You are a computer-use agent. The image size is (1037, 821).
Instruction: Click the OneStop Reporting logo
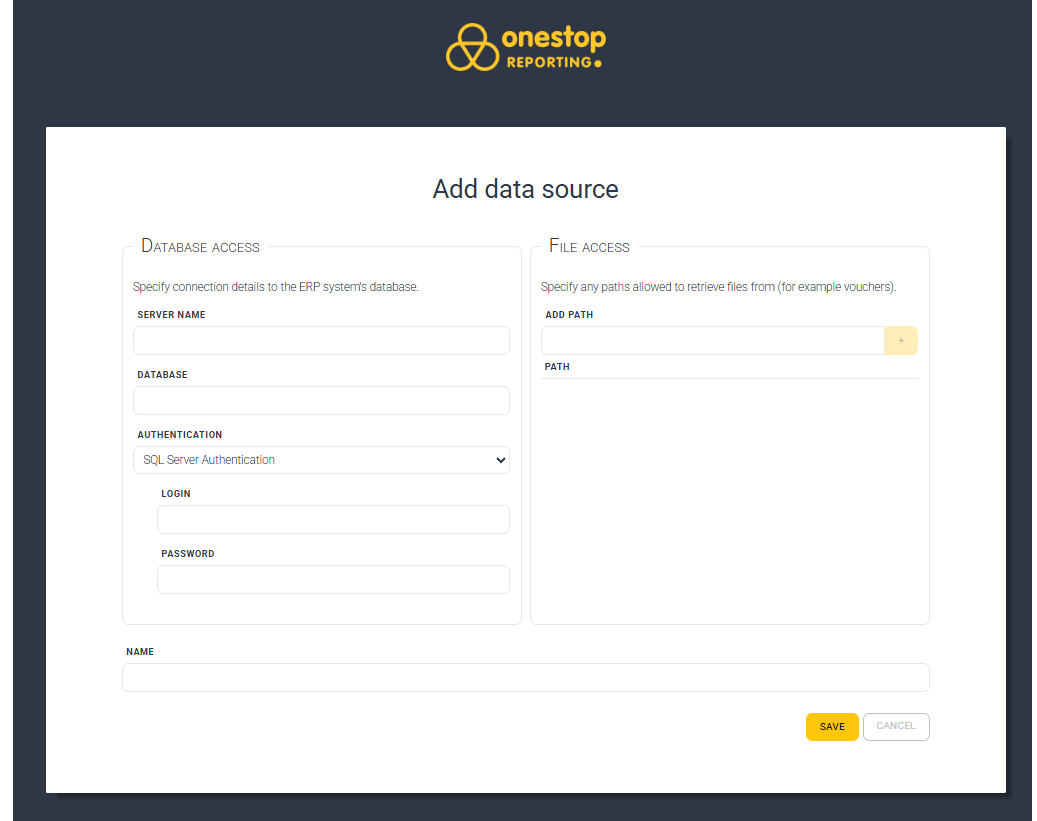525,47
